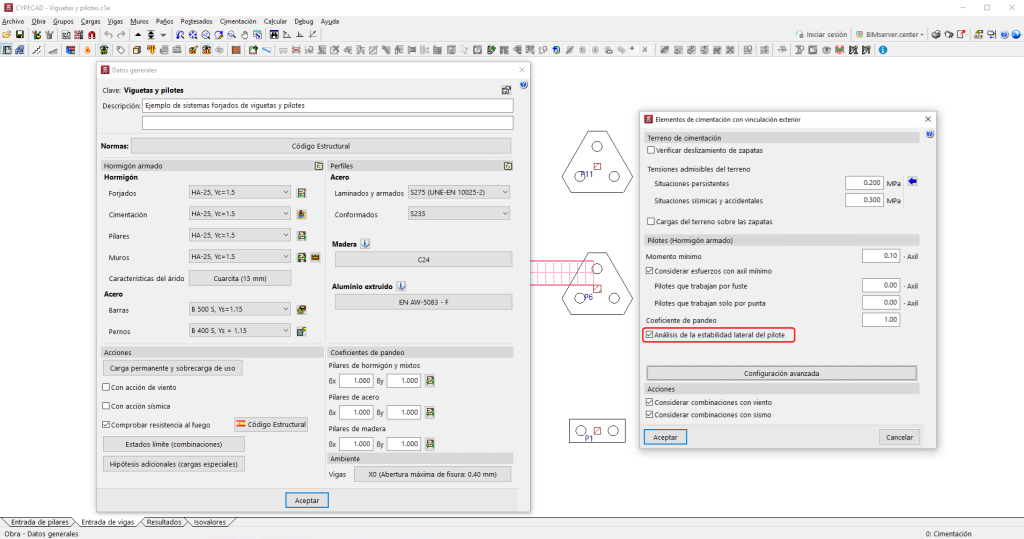Click Aceptar in Datos generales dialog
Screen dimensions: 1024x539
(x=307, y=500)
